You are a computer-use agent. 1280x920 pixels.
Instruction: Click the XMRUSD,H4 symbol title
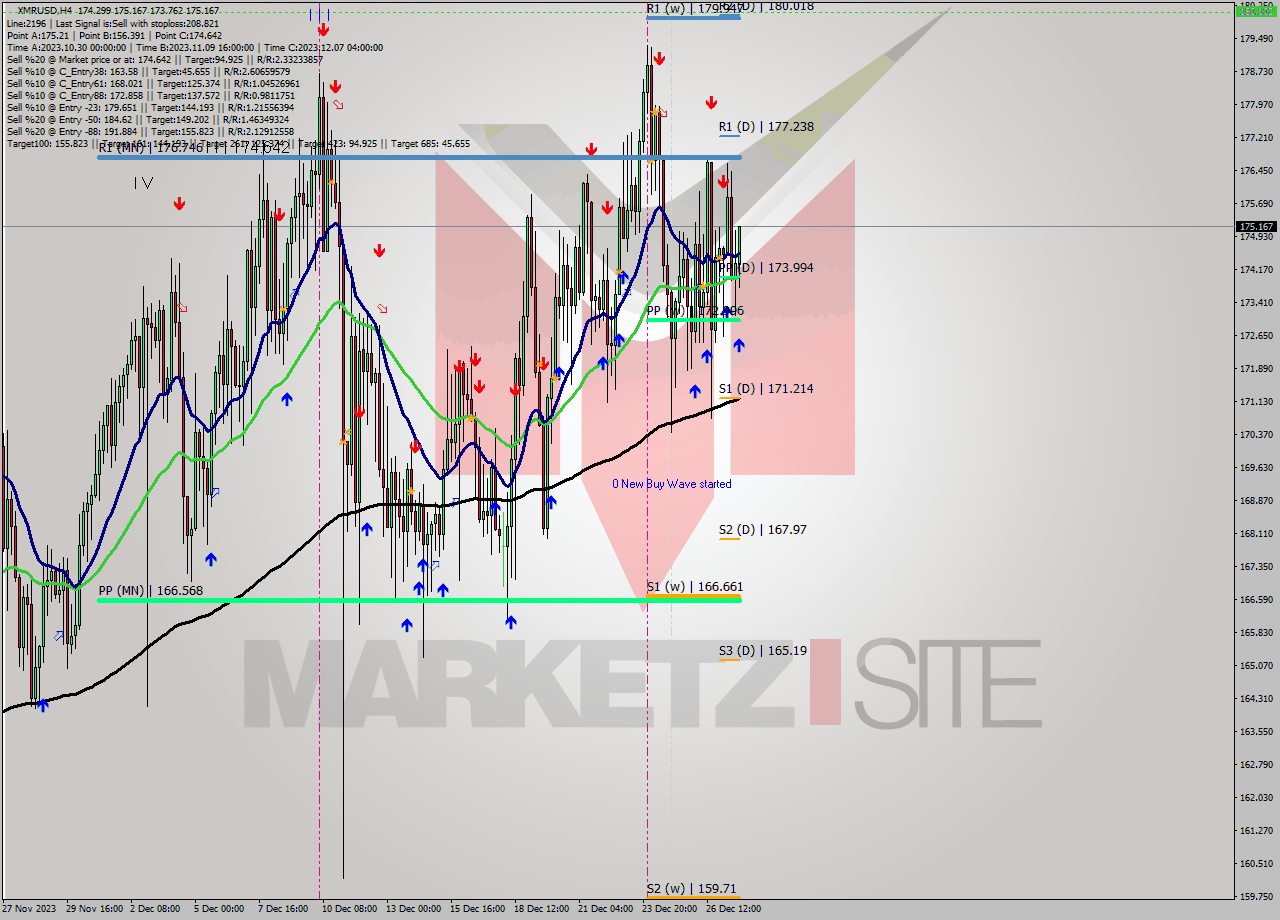coord(44,11)
